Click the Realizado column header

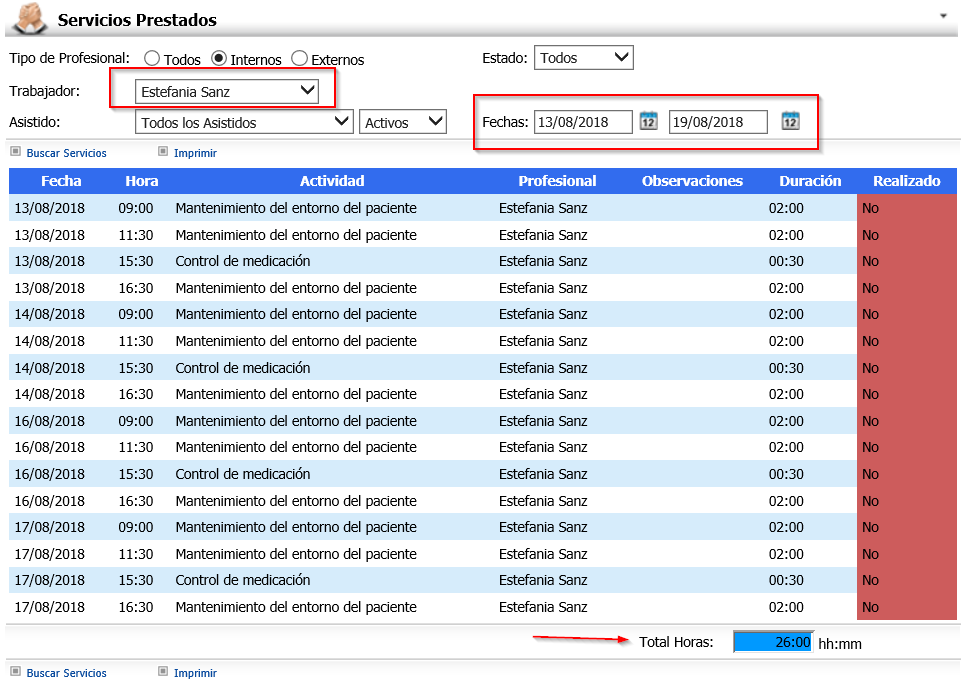coord(906,181)
